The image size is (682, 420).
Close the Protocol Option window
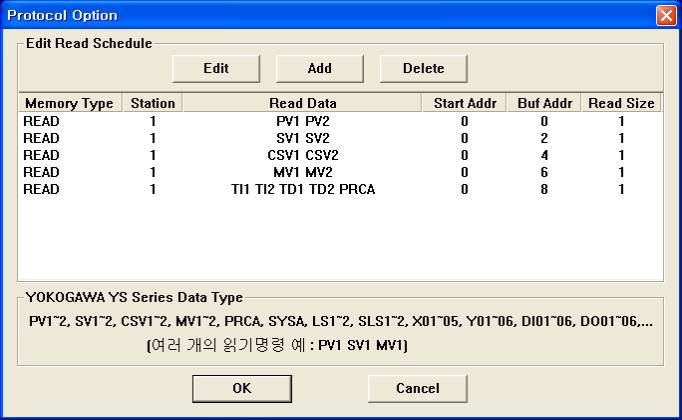[x=666, y=15]
